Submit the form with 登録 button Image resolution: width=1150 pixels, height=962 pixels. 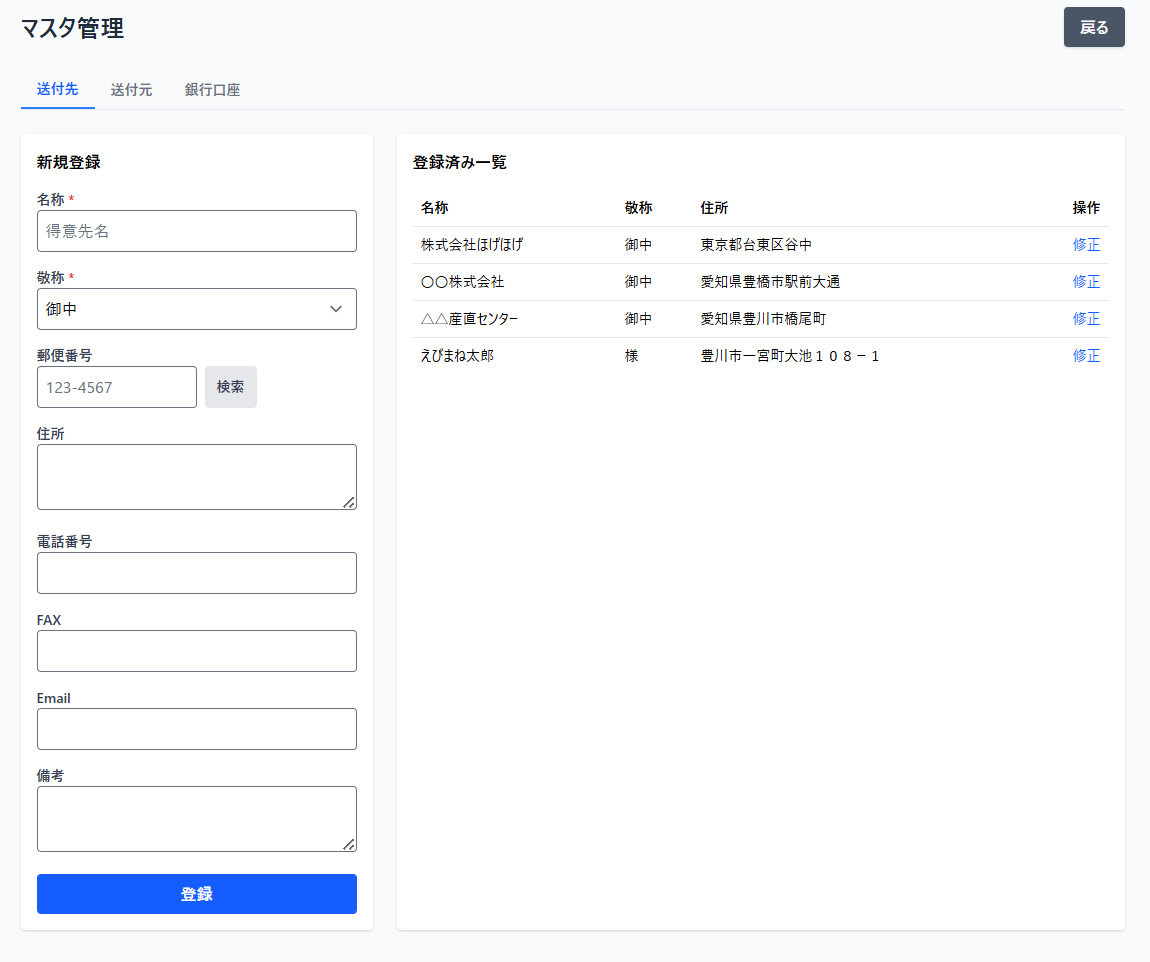point(196,894)
